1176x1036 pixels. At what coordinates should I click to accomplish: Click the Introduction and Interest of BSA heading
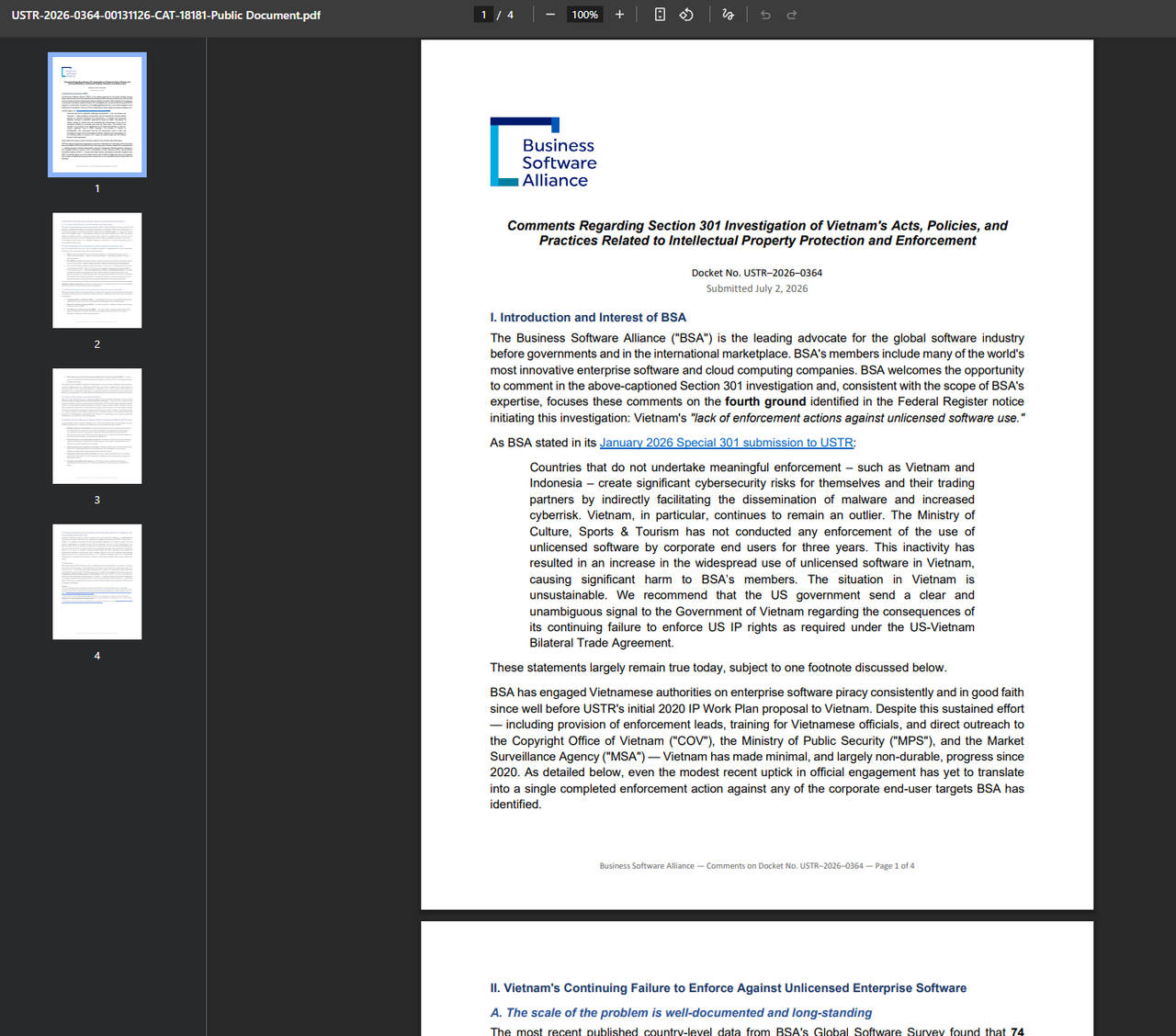click(x=588, y=318)
